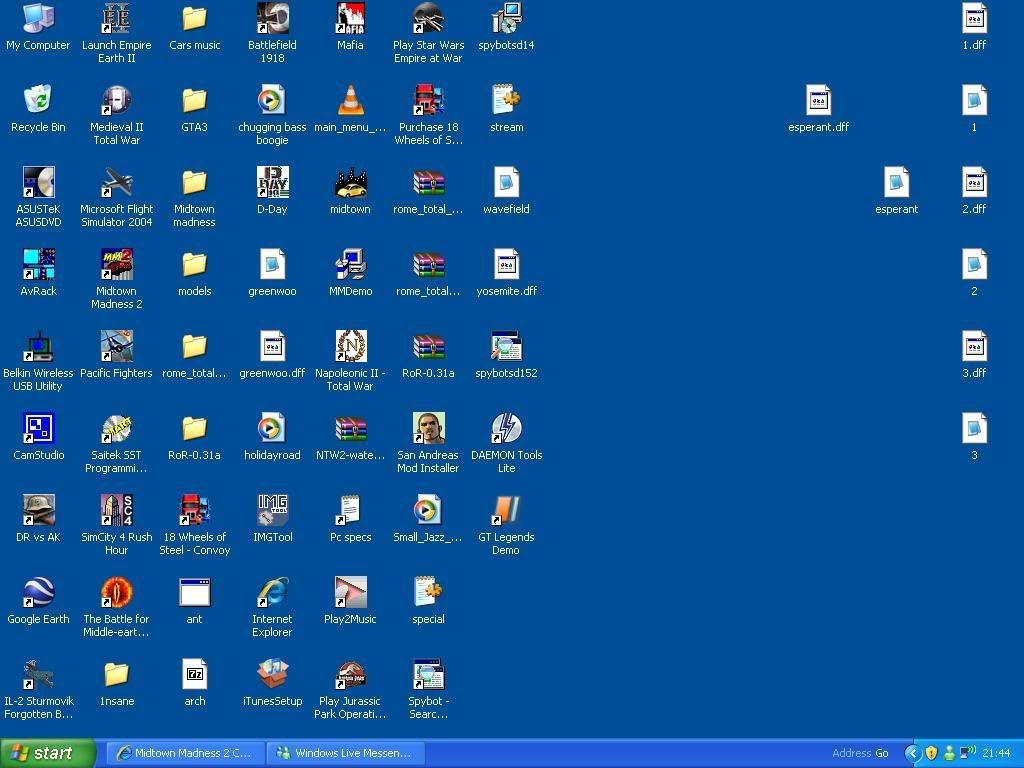Select the San Andreas Mod Installer icon

pos(428,429)
